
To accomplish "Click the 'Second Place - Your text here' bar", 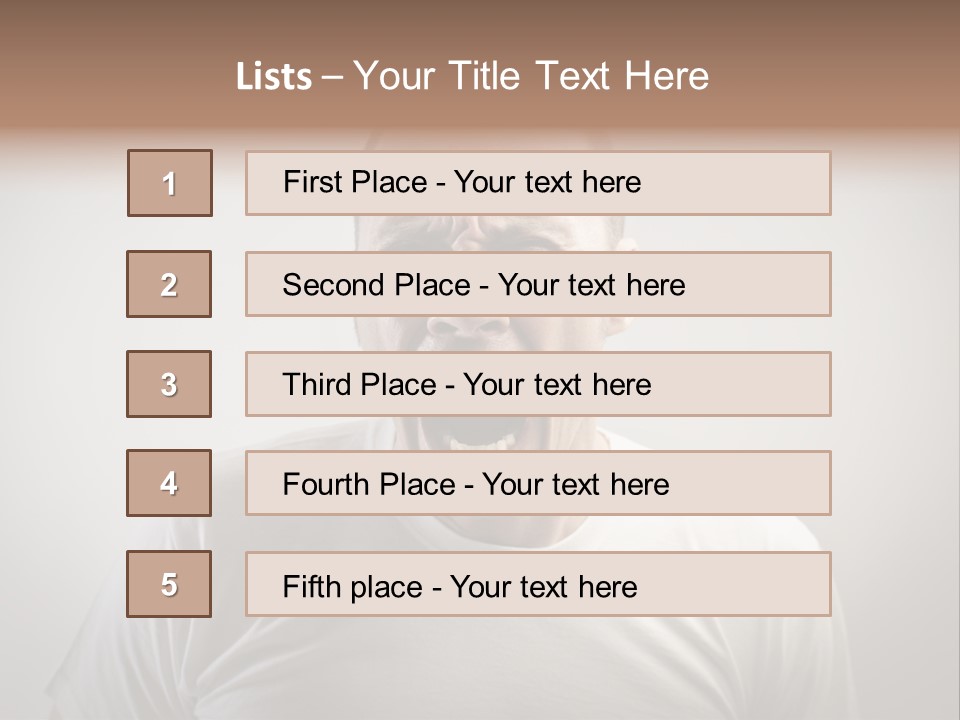I will 538,284.
